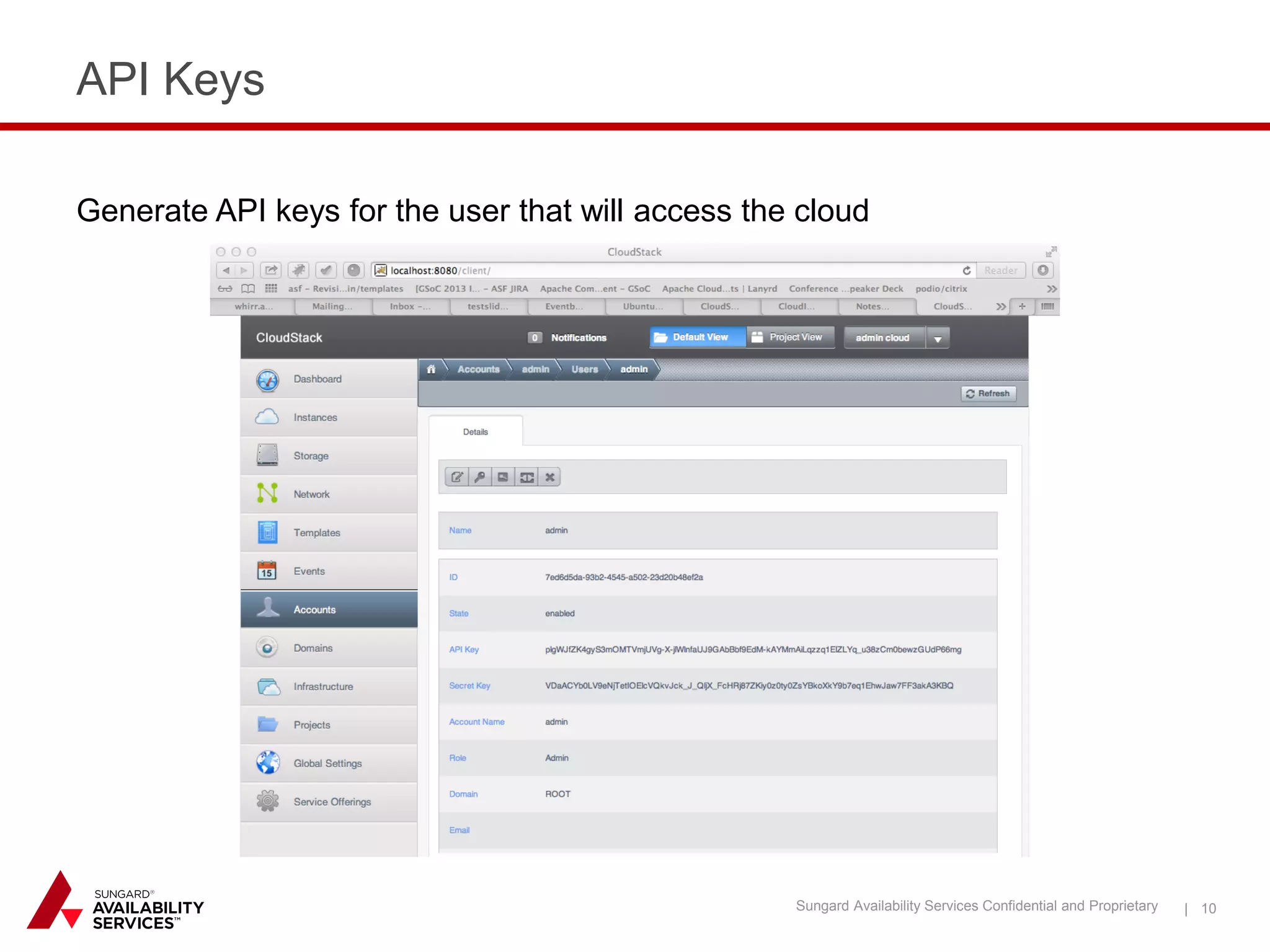Show all tabs icon
Screen dimensions: 1270x952
[x=1047, y=306]
